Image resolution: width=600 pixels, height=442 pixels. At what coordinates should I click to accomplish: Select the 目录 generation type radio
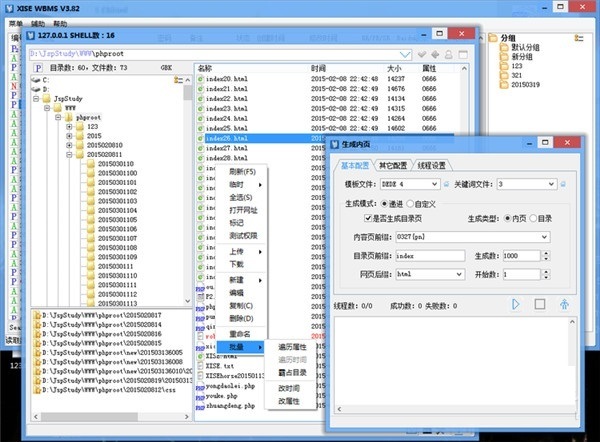(x=533, y=218)
